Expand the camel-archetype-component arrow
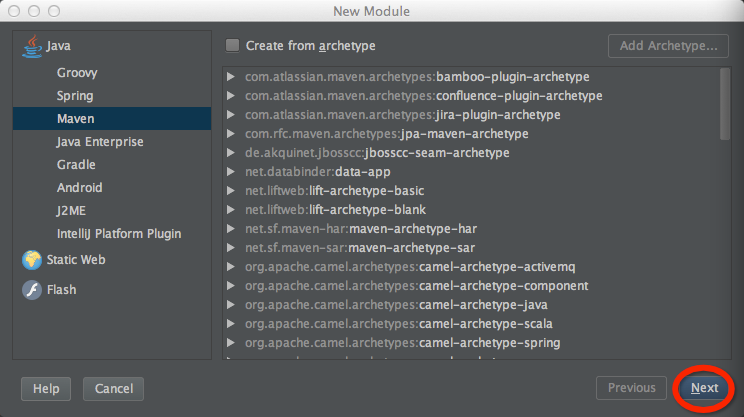This screenshot has height=417, width=744. click(231, 286)
